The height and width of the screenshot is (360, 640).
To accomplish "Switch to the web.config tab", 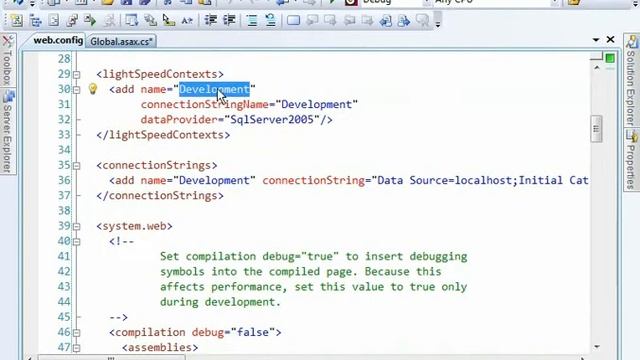I will point(58,40).
